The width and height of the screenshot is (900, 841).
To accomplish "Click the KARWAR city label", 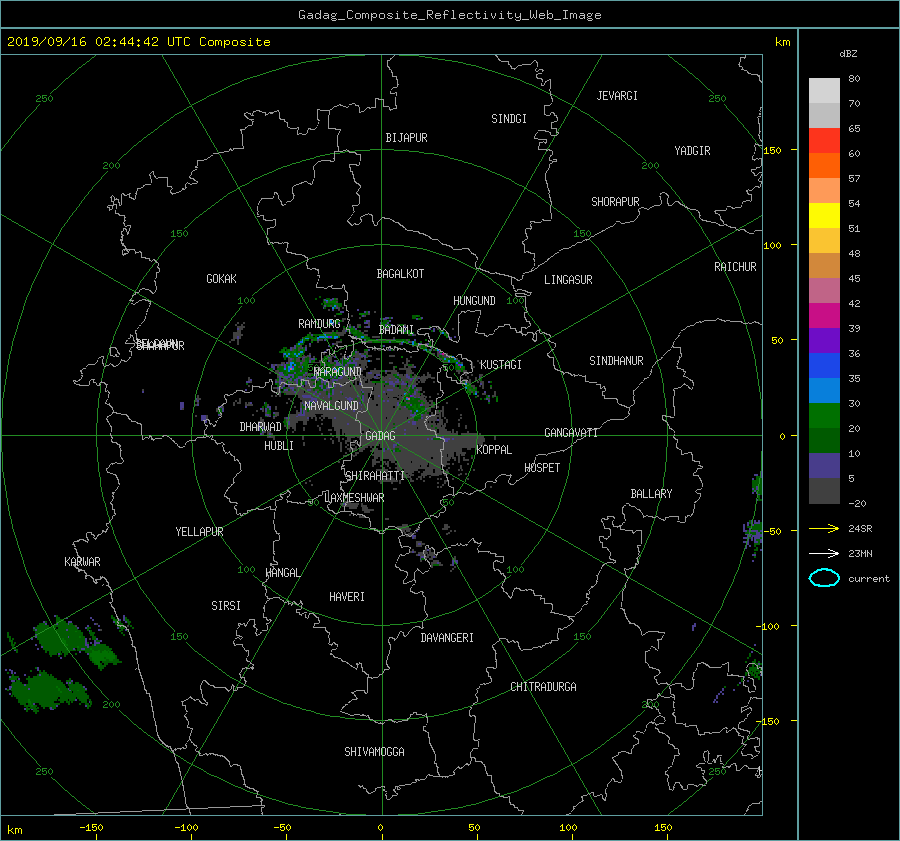I will click(82, 562).
